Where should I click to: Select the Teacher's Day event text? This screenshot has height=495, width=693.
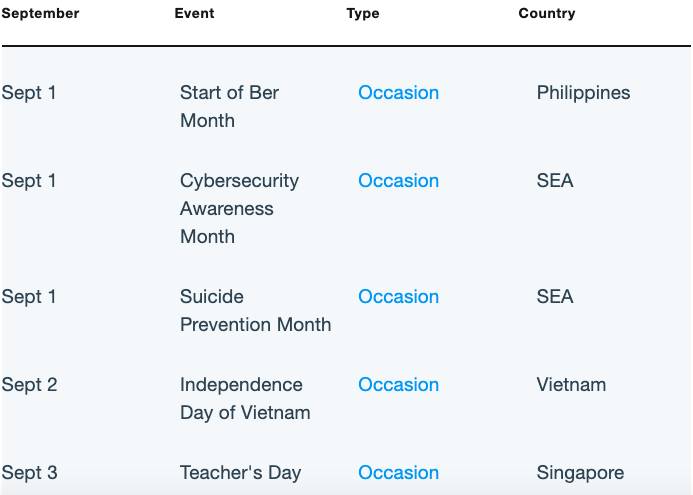click(x=240, y=472)
